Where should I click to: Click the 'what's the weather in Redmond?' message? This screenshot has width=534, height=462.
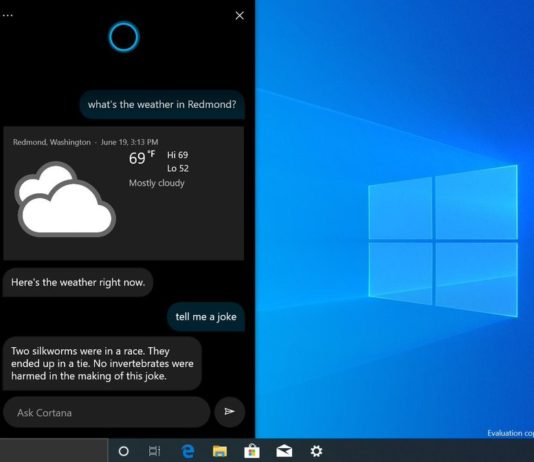point(162,105)
